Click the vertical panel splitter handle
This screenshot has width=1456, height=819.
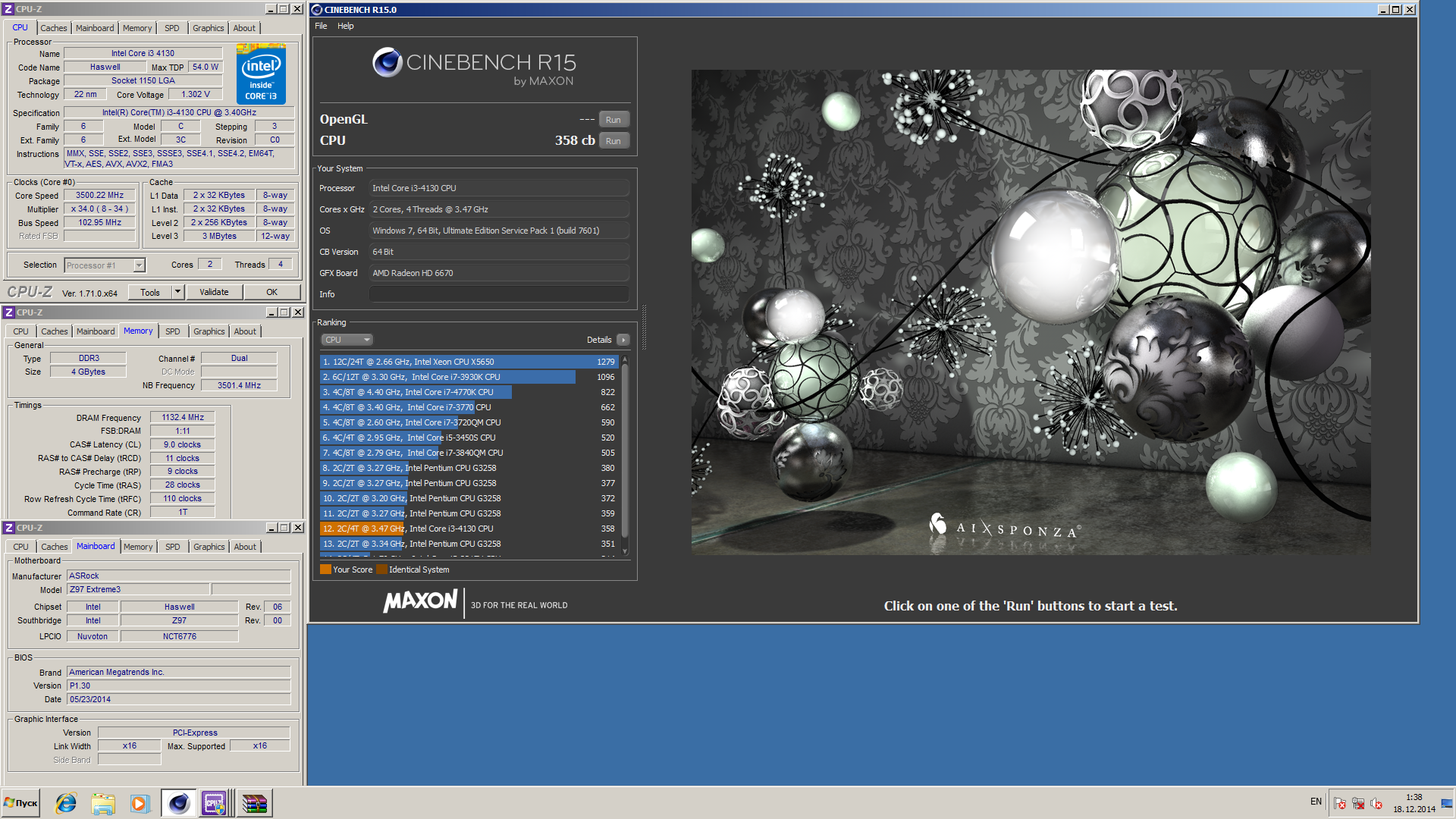[x=644, y=326]
